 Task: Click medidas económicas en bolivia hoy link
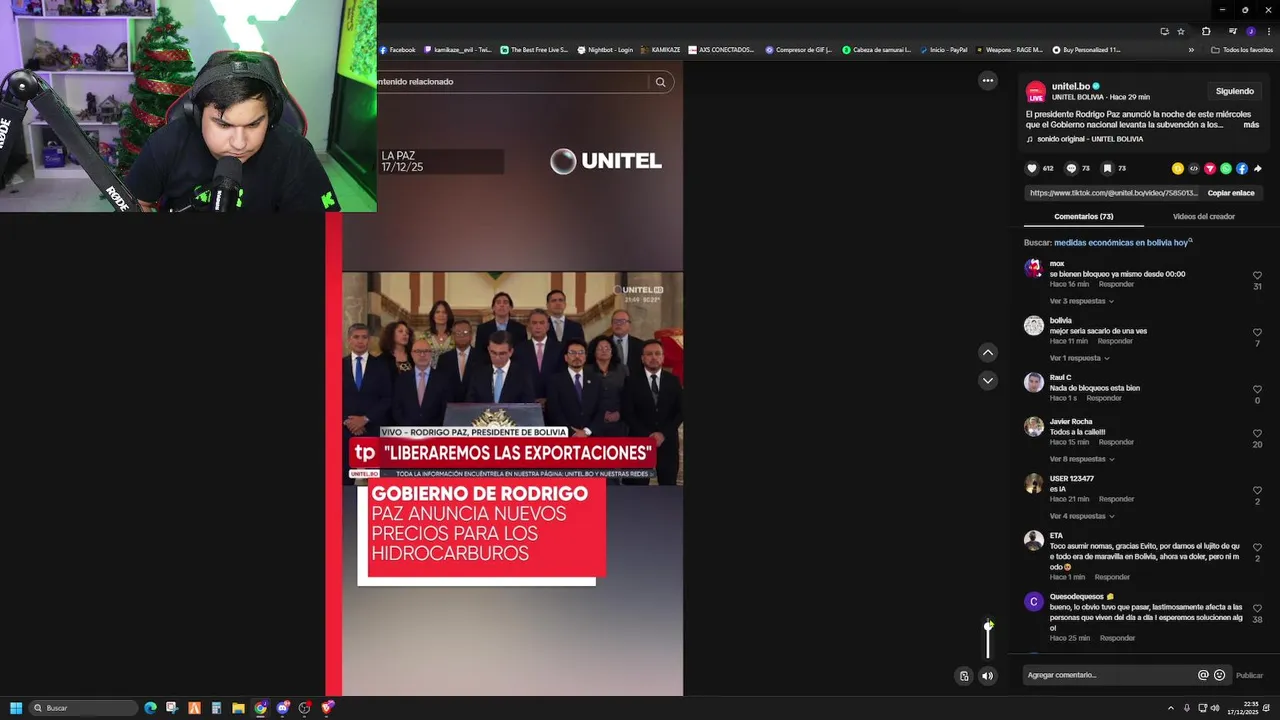coord(1121,243)
